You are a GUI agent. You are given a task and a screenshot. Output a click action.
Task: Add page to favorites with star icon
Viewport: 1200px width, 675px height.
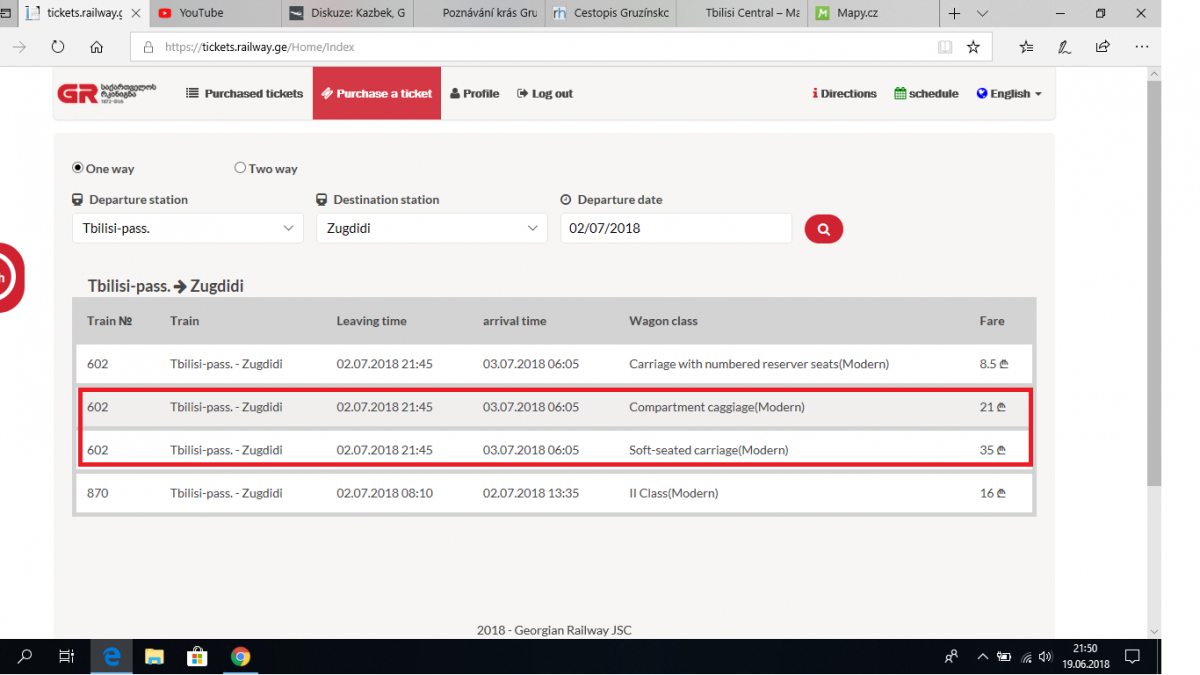973,47
